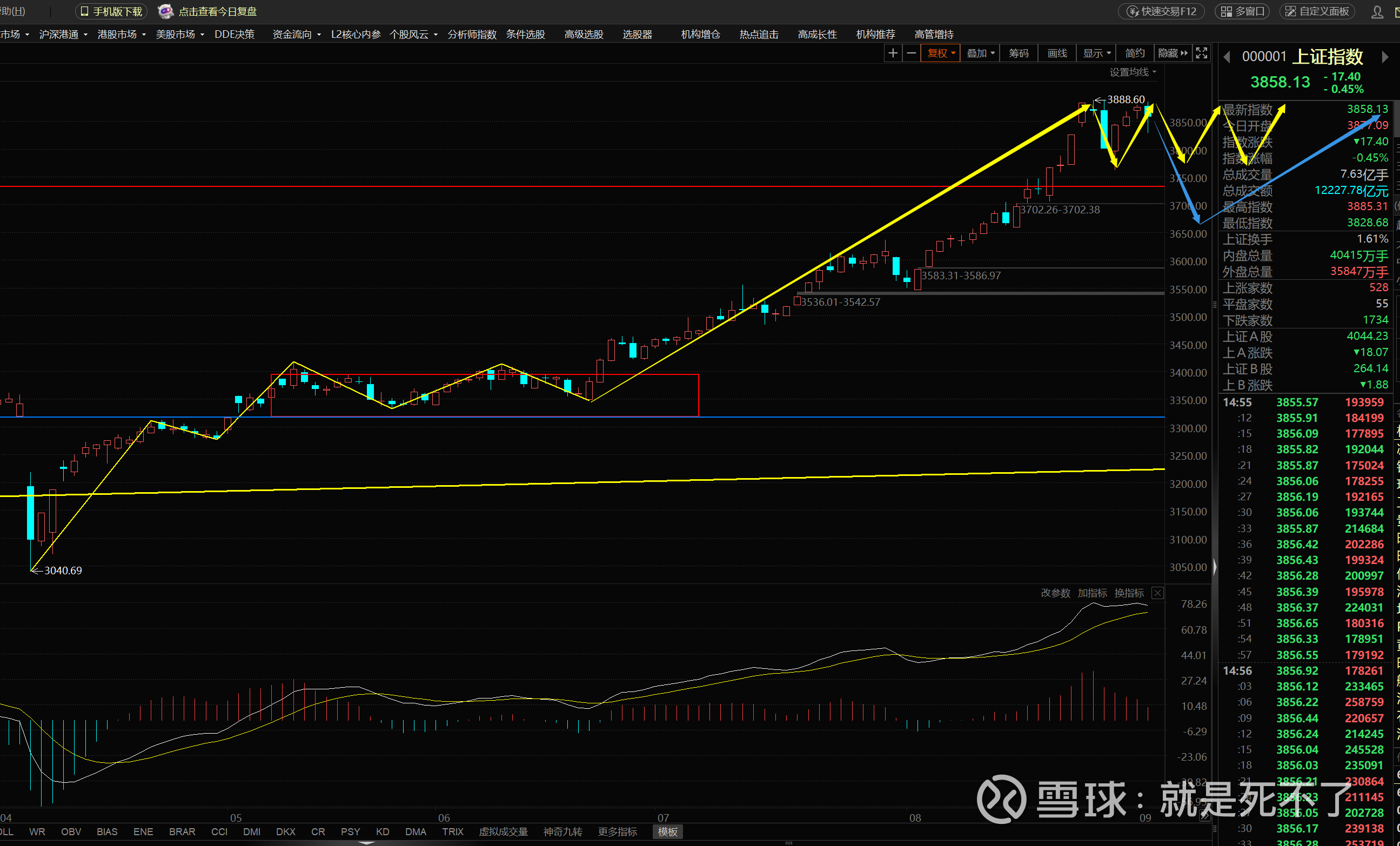The image size is (1400, 846).
Task: Enter fullscreen chart view icon
Action: tap(1201, 53)
